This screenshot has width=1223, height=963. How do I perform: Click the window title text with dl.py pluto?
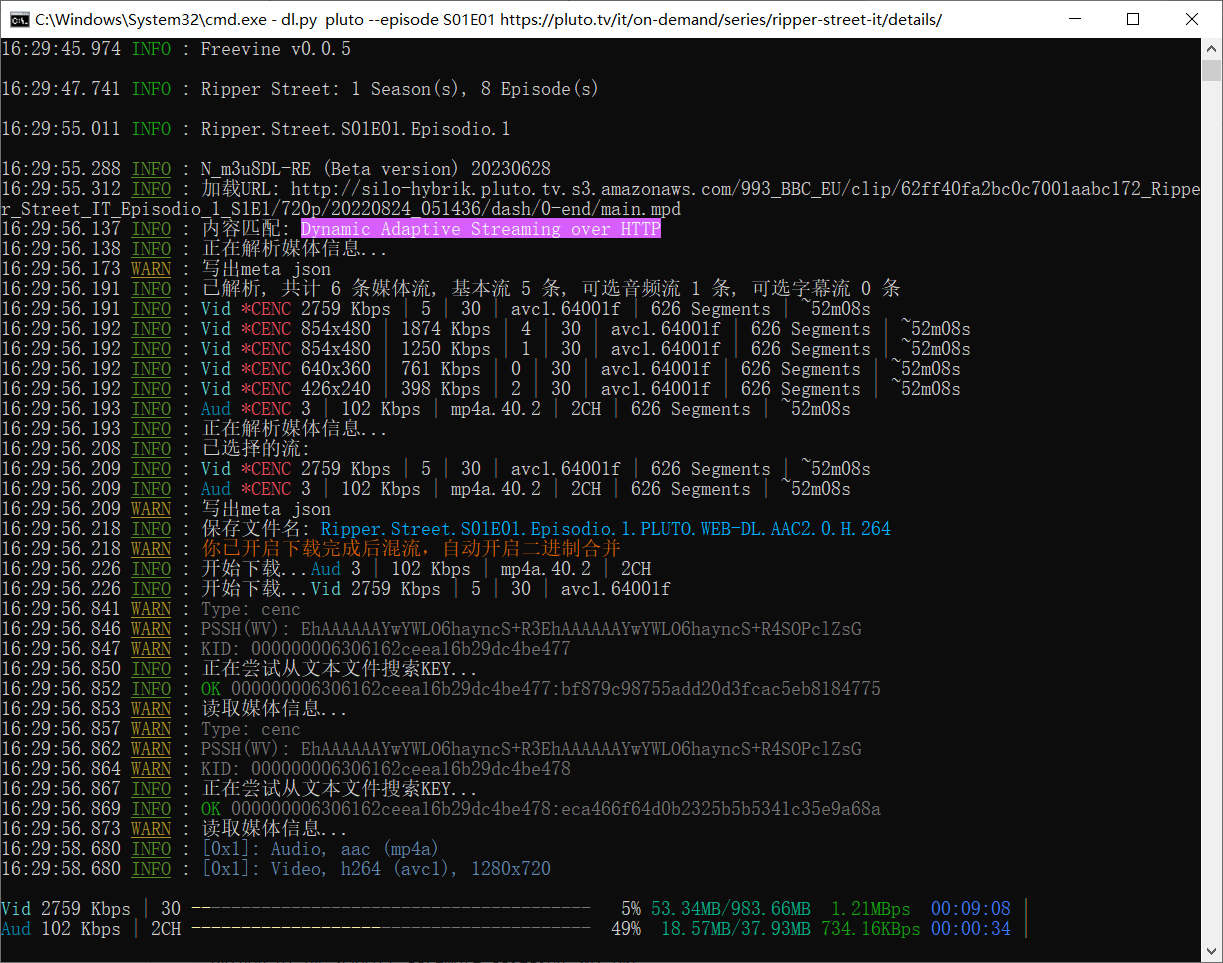point(488,19)
